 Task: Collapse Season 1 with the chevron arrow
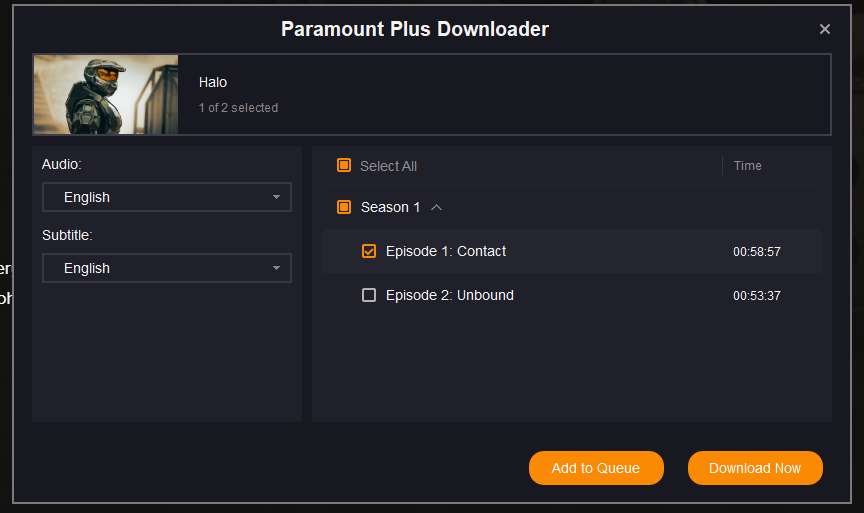[x=436, y=207]
